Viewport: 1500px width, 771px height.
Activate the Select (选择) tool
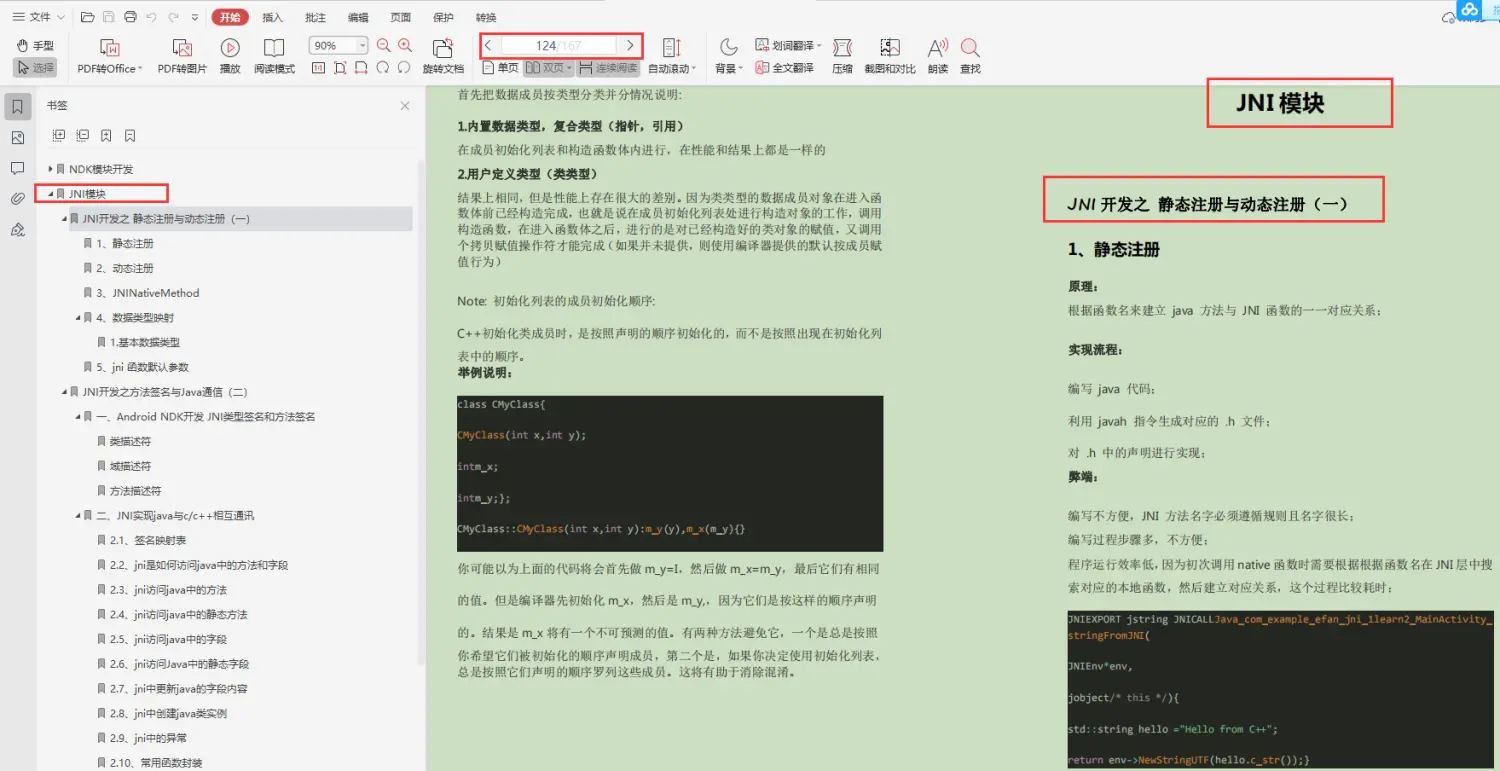[35, 68]
